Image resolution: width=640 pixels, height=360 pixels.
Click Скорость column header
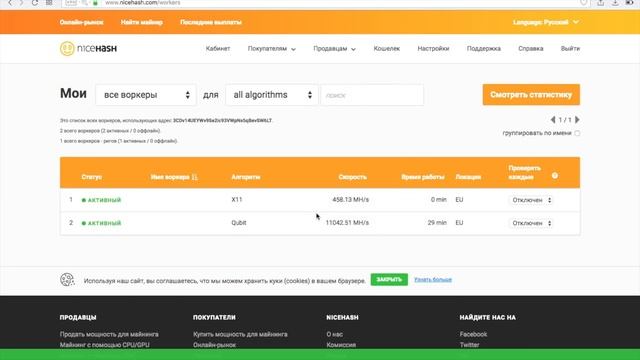352,177
